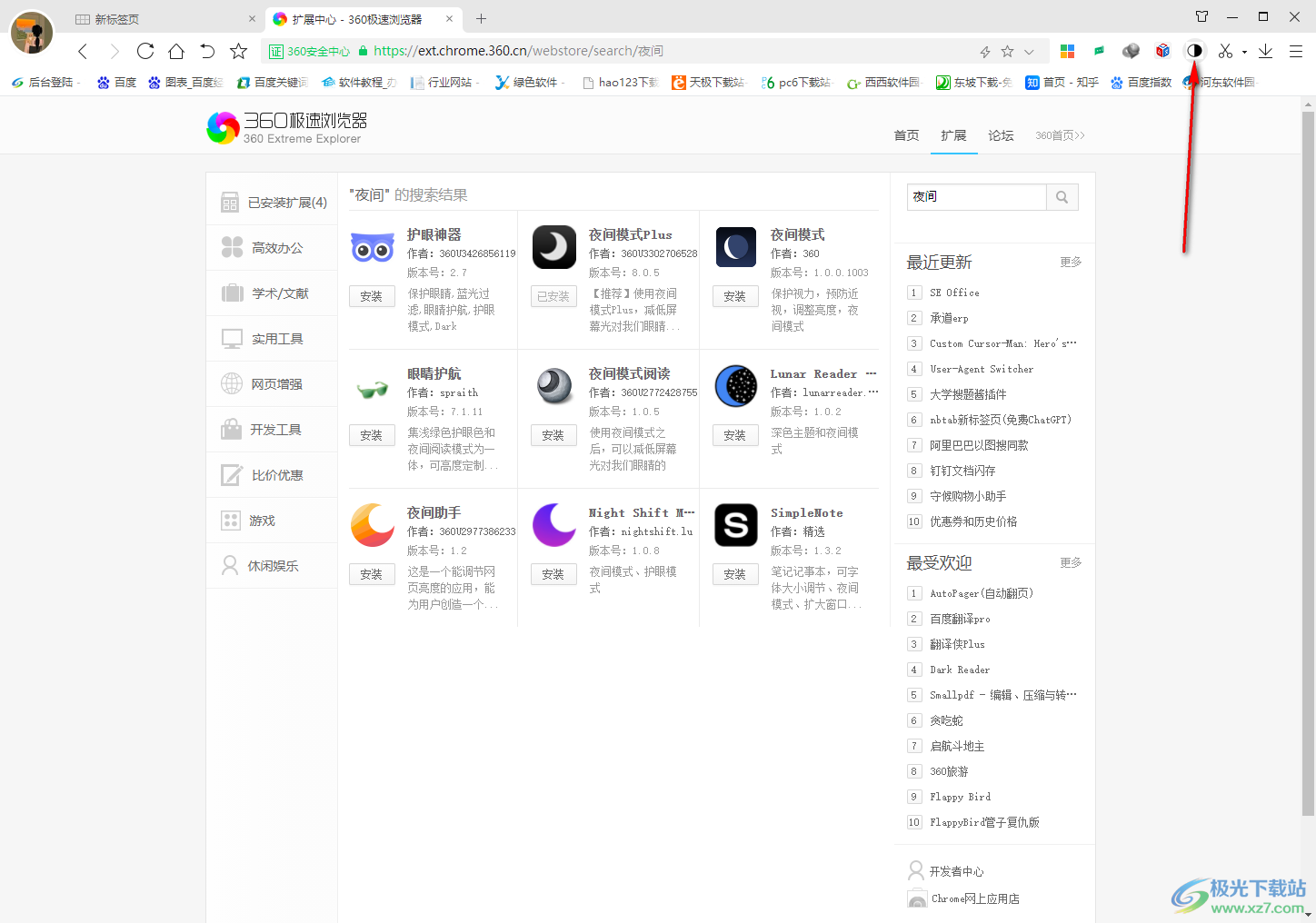The height and width of the screenshot is (923, 1316).
Task: Click the undo/restore closed tab icon
Action: (x=207, y=51)
